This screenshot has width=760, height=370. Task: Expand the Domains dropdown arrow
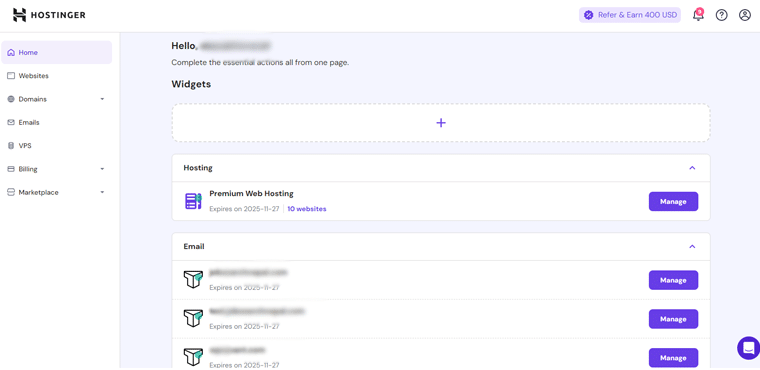tap(102, 99)
